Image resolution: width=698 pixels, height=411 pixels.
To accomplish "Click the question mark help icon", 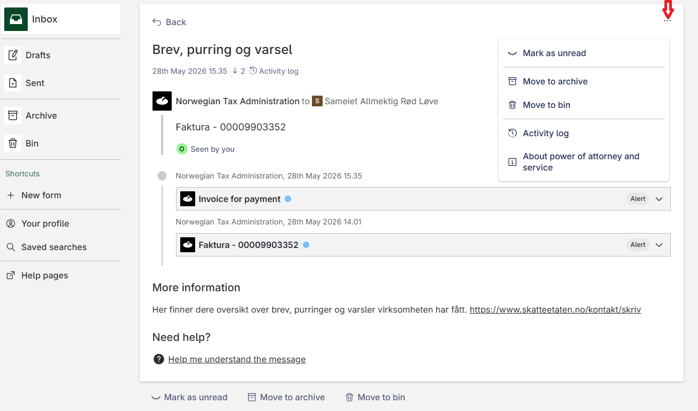I will pyautogui.click(x=158, y=359).
